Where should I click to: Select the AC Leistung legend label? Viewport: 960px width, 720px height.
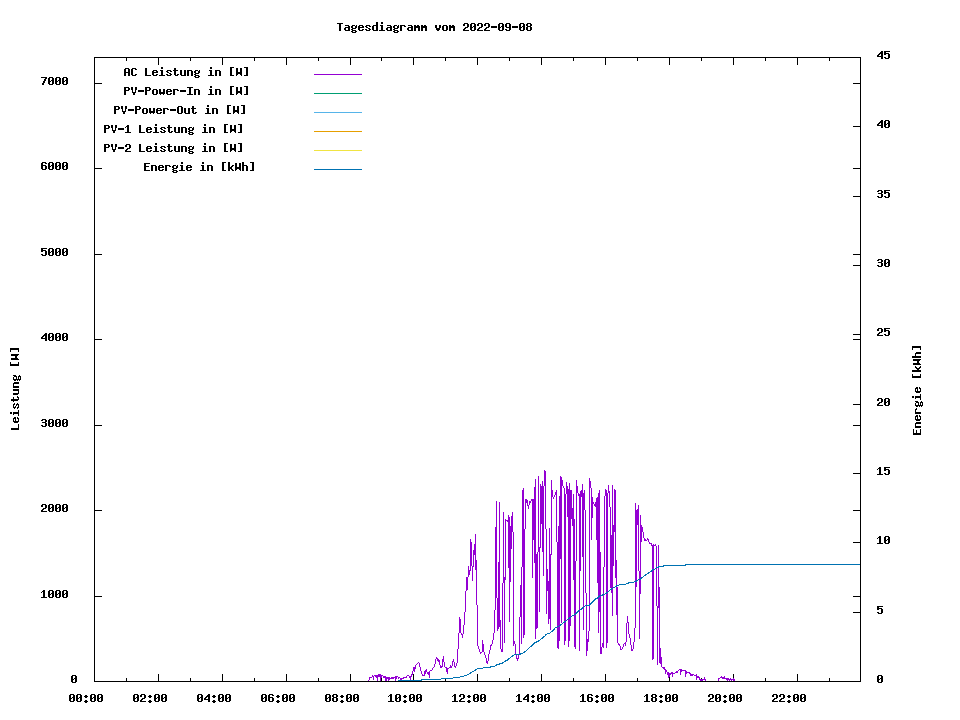click(x=186, y=72)
